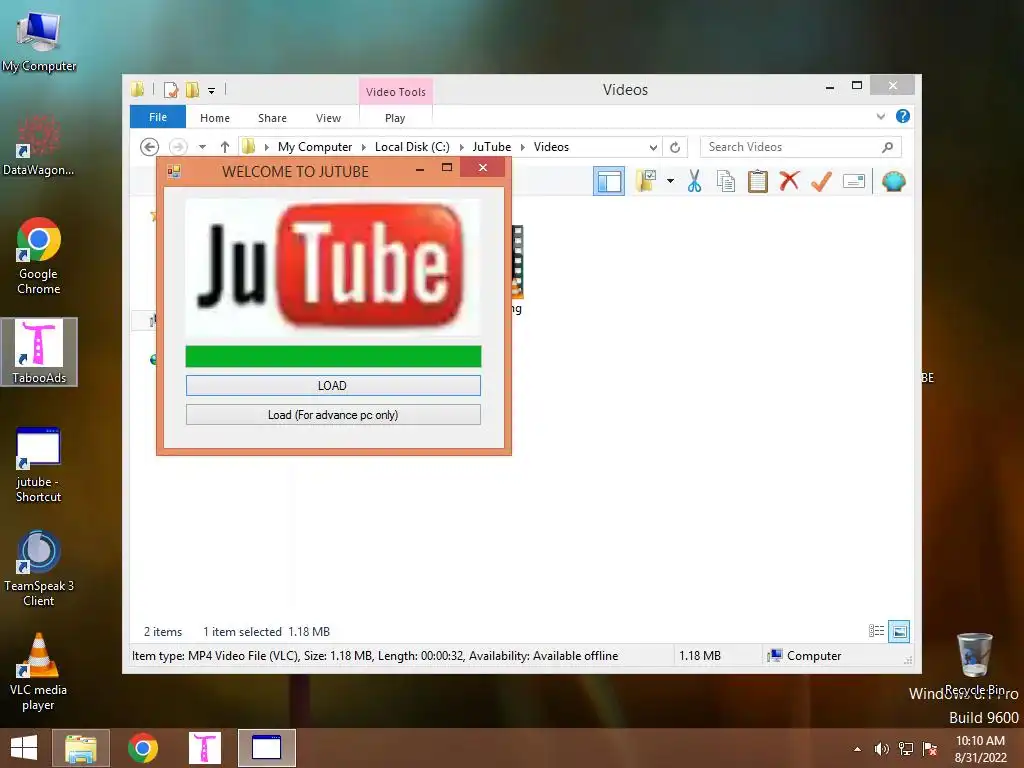Click the Search Videos magnifier icon
This screenshot has height=768, width=1024.
click(x=887, y=147)
